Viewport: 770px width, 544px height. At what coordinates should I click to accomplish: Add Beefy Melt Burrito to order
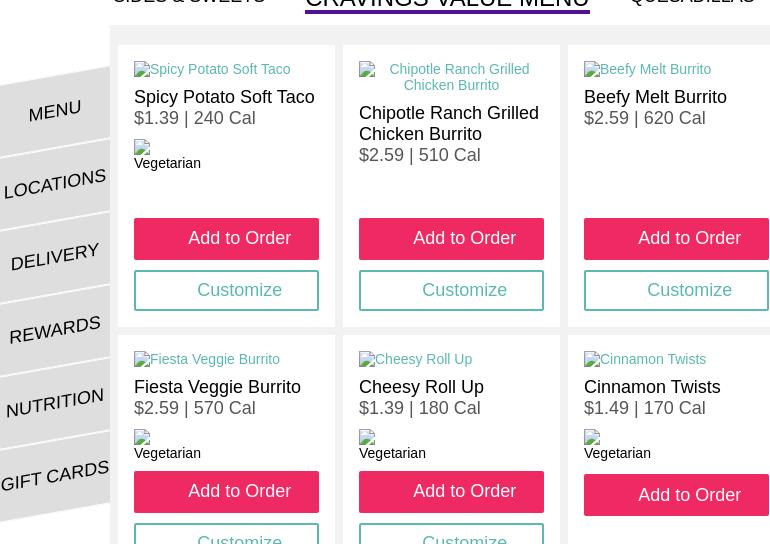[x=676, y=239]
